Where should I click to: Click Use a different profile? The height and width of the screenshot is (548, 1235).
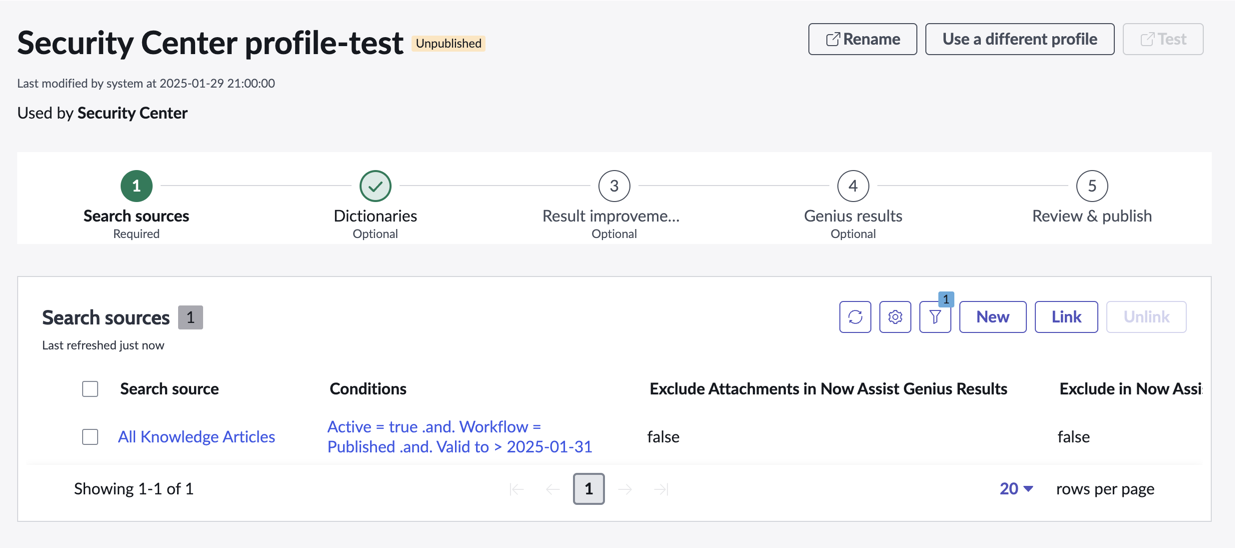tap(1020, 39)
